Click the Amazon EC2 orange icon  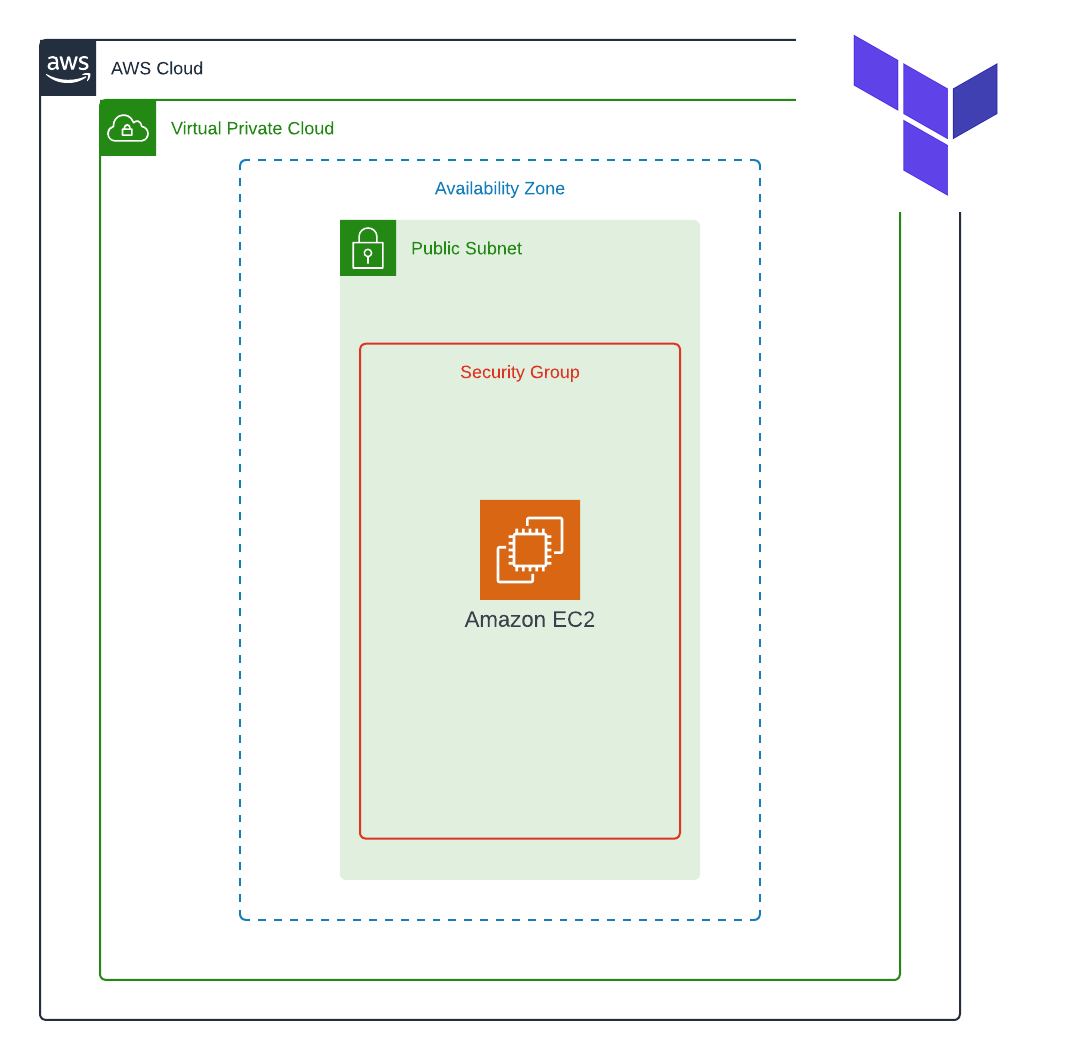[530, 550]
